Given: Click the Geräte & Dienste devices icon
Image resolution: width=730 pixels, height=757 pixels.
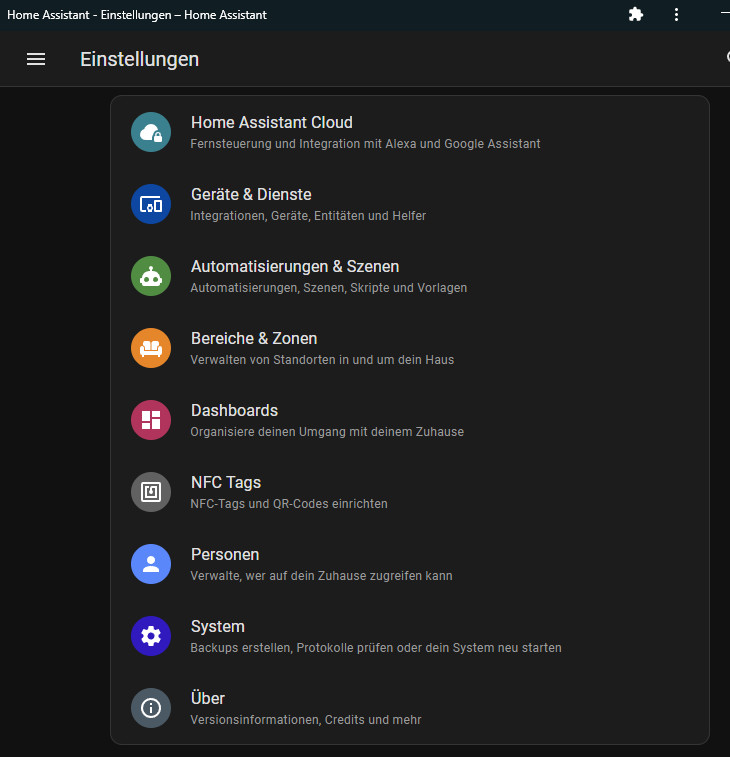Looking at the screenshot, I should point(151,204).
